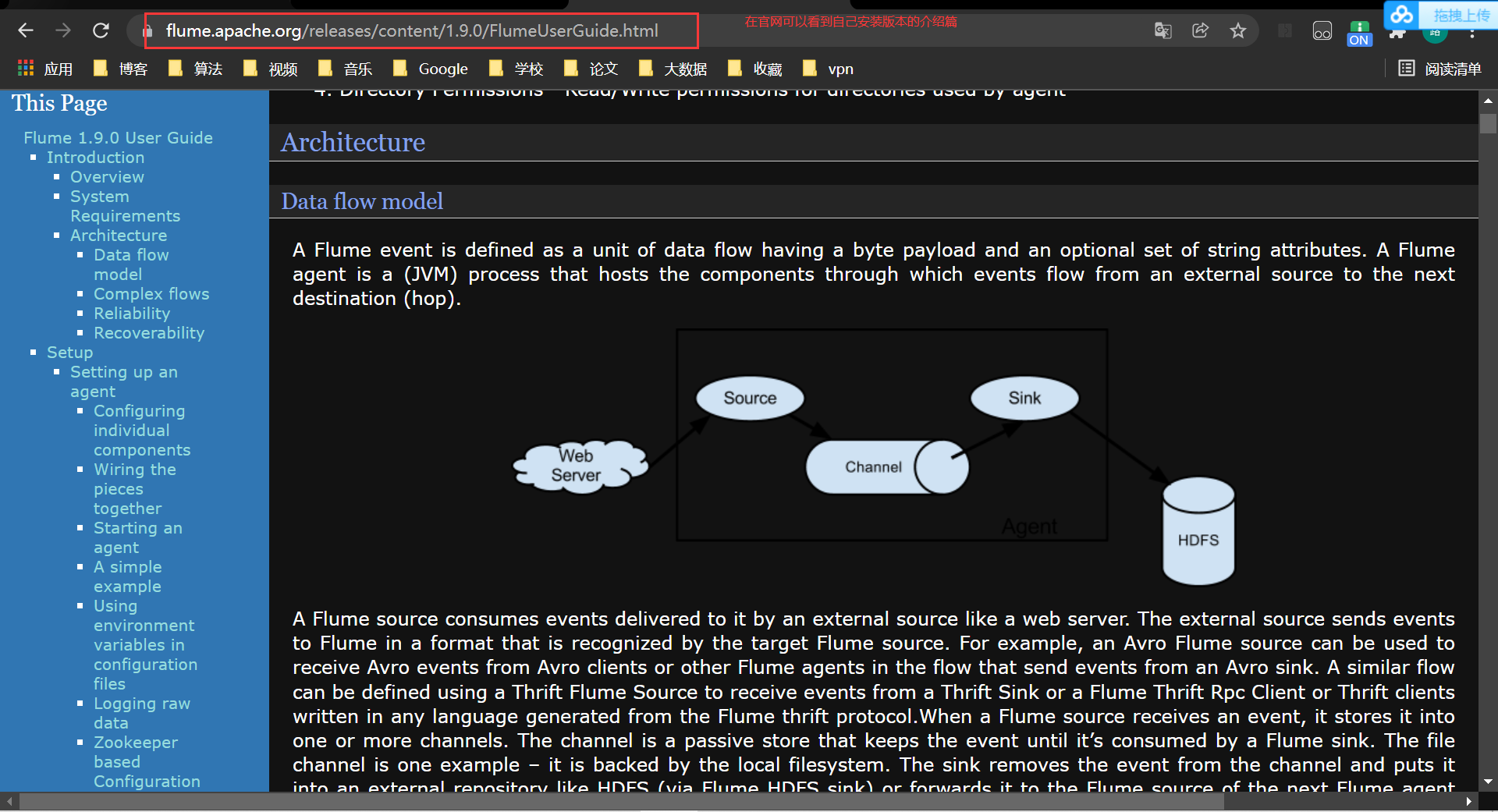Open Starting an agent sidebar link

tap(138, 537)
